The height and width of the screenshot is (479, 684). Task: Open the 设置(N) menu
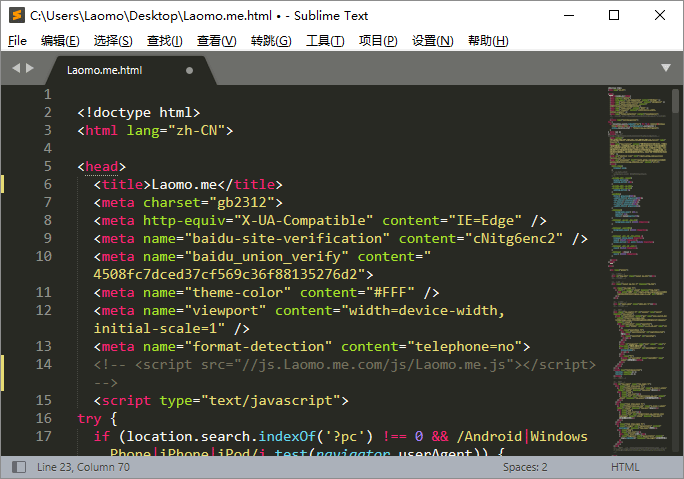(432, 41)
